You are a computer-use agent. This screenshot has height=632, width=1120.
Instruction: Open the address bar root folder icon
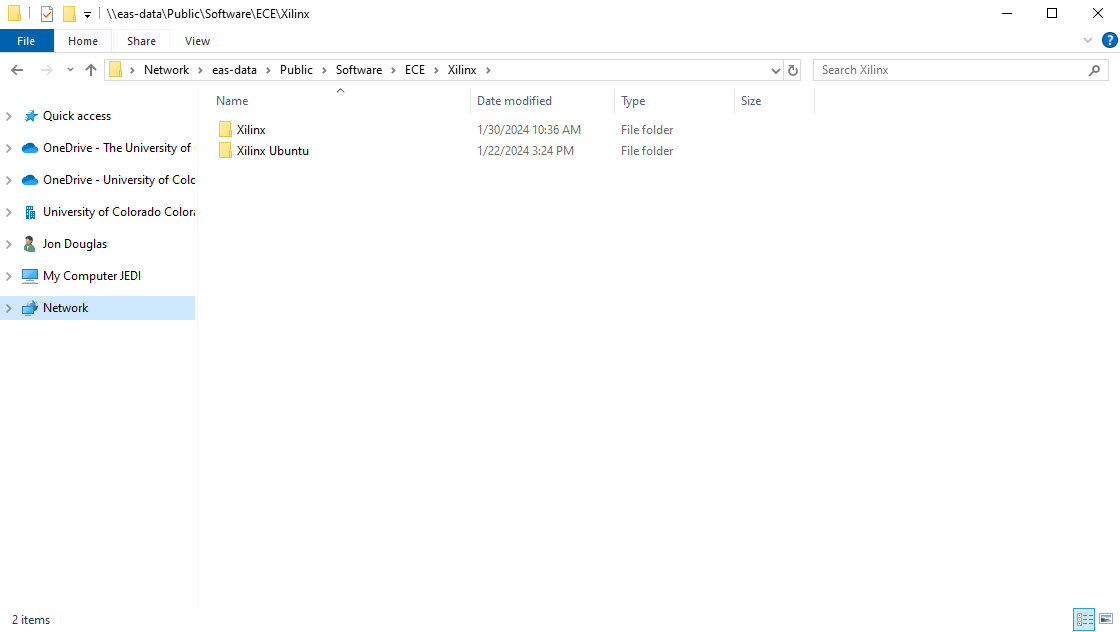(116, 70)
